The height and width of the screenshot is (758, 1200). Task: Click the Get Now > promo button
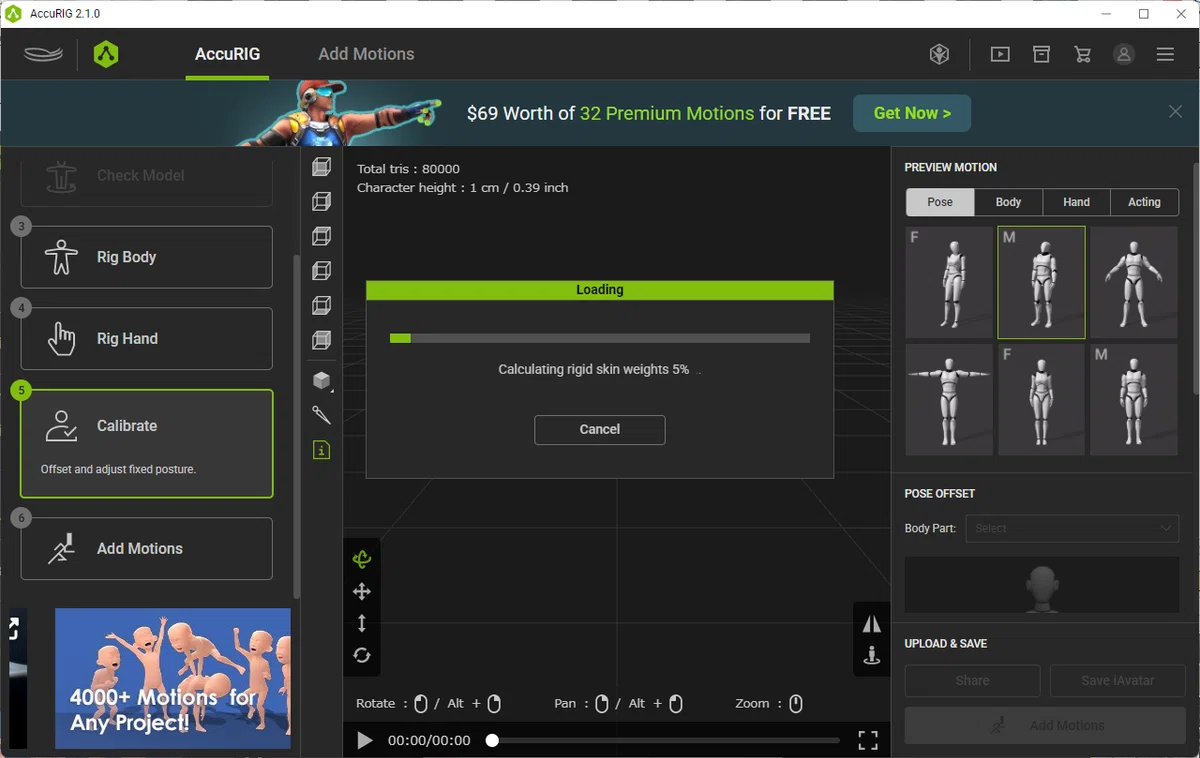pos(913,113)
